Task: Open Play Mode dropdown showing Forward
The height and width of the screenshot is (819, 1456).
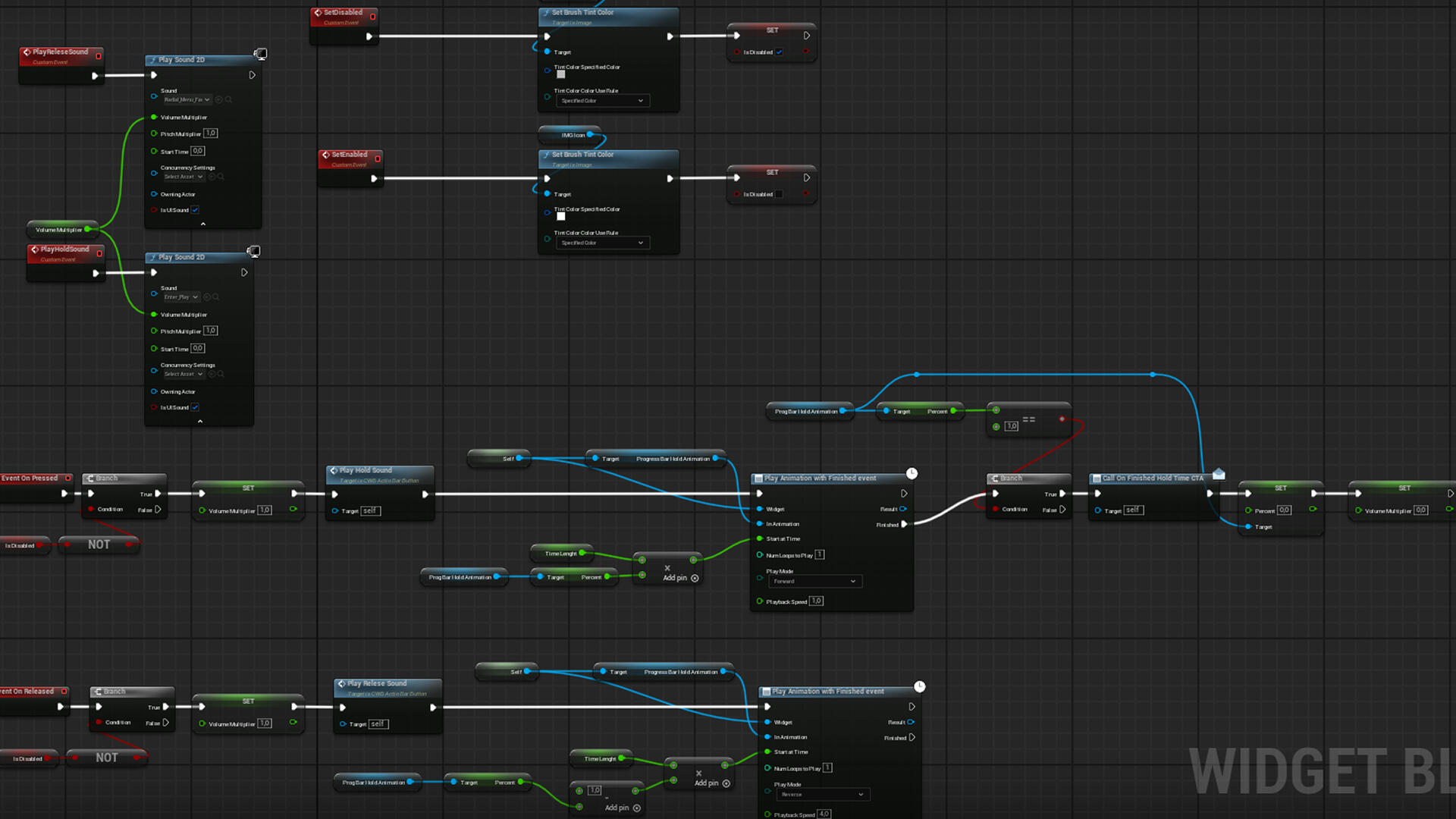Action: click(815, 582)
